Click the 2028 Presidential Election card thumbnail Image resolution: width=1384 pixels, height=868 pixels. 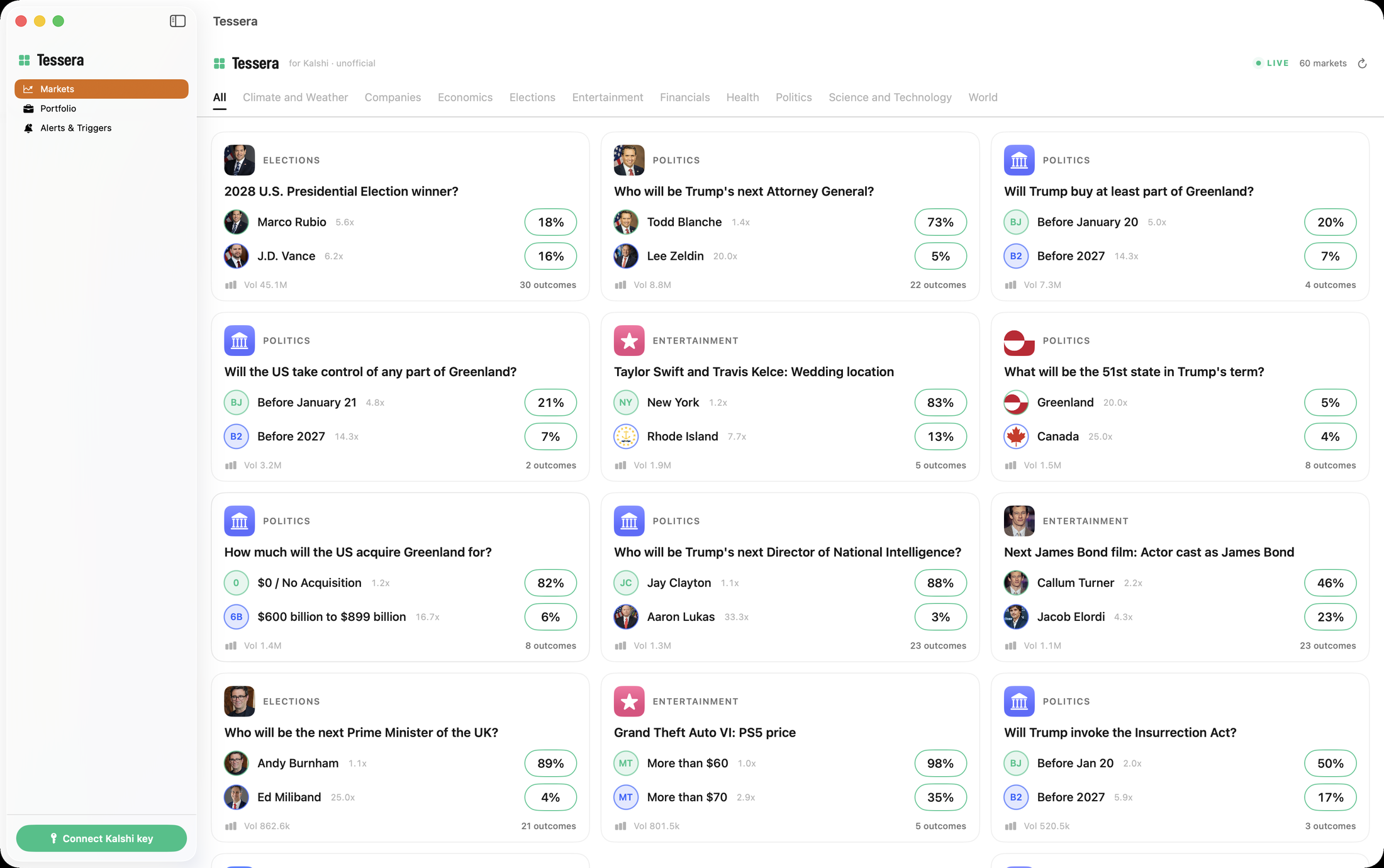(239, 160)
